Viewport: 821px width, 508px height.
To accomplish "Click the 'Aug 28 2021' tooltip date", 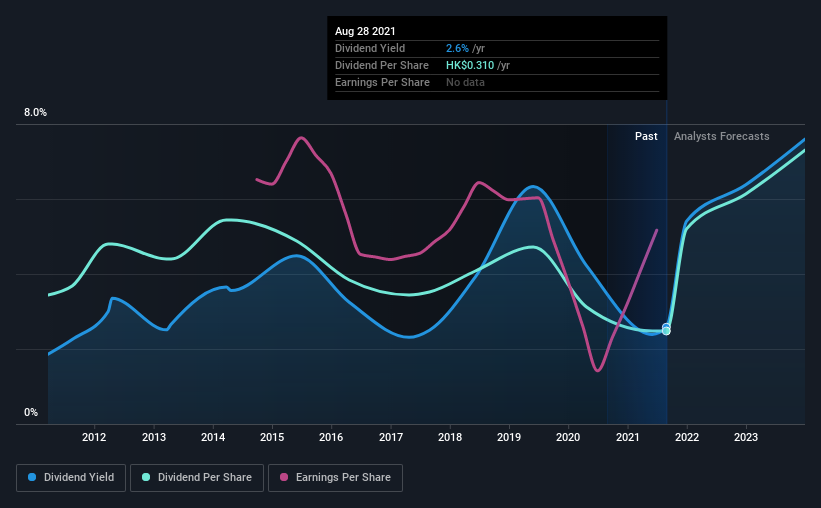I will [x=365, y=31].
